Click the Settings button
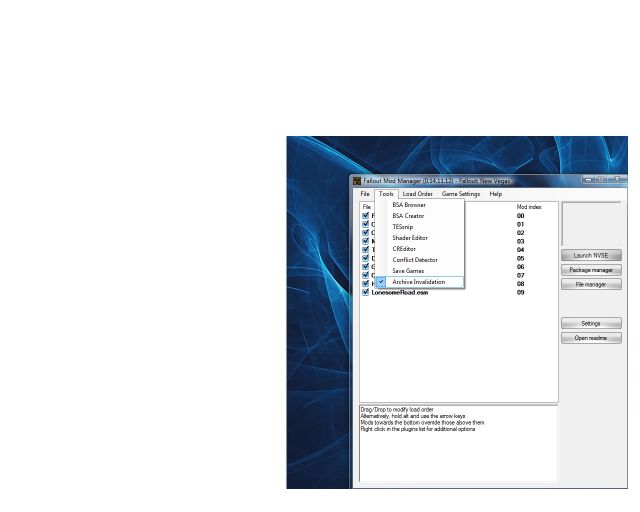 coord(591,323)
